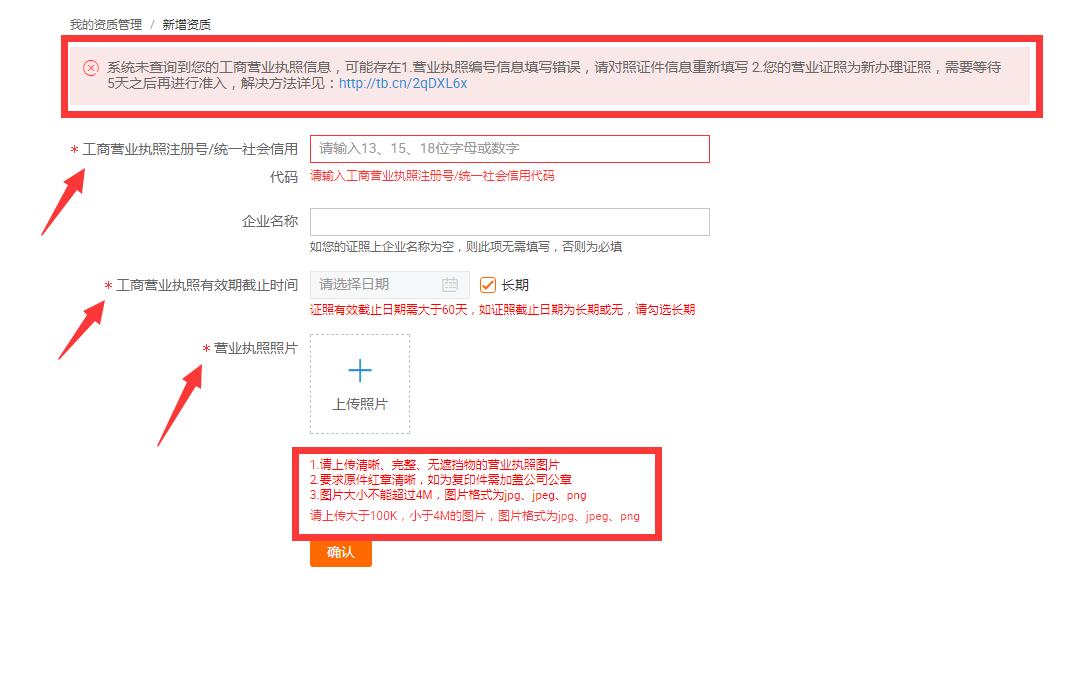Viewport: 1071px width, 684px height.
Task: Click the plus icon to upload a photo
Action: 359,370
